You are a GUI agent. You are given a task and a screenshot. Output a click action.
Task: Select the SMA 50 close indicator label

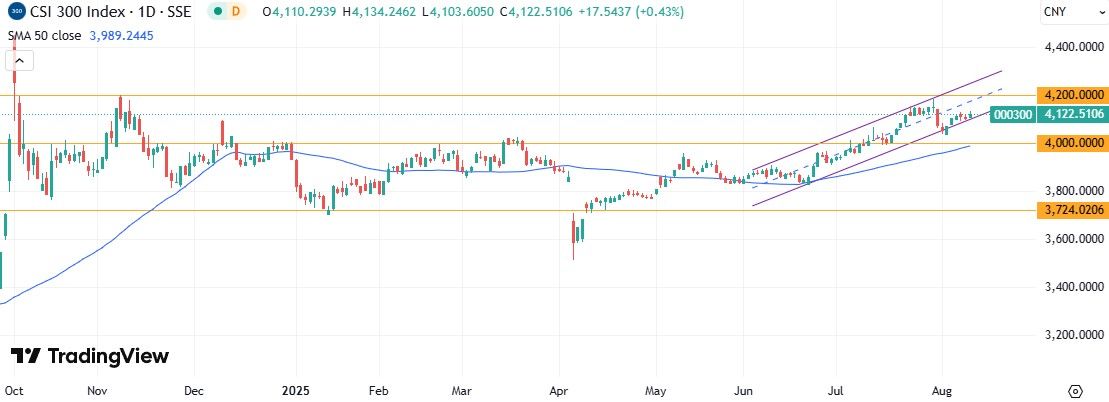pyautogui.click(x=45, y=34)
